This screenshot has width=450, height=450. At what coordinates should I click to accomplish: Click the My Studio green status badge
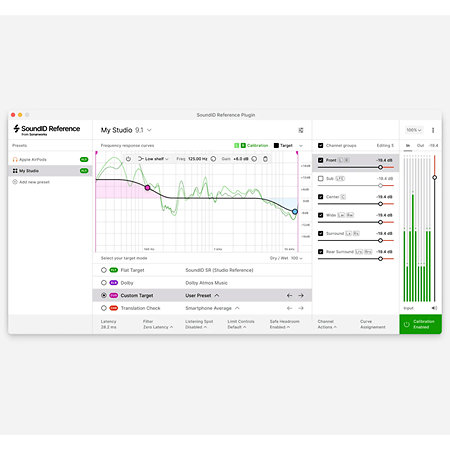coord(84,171)
